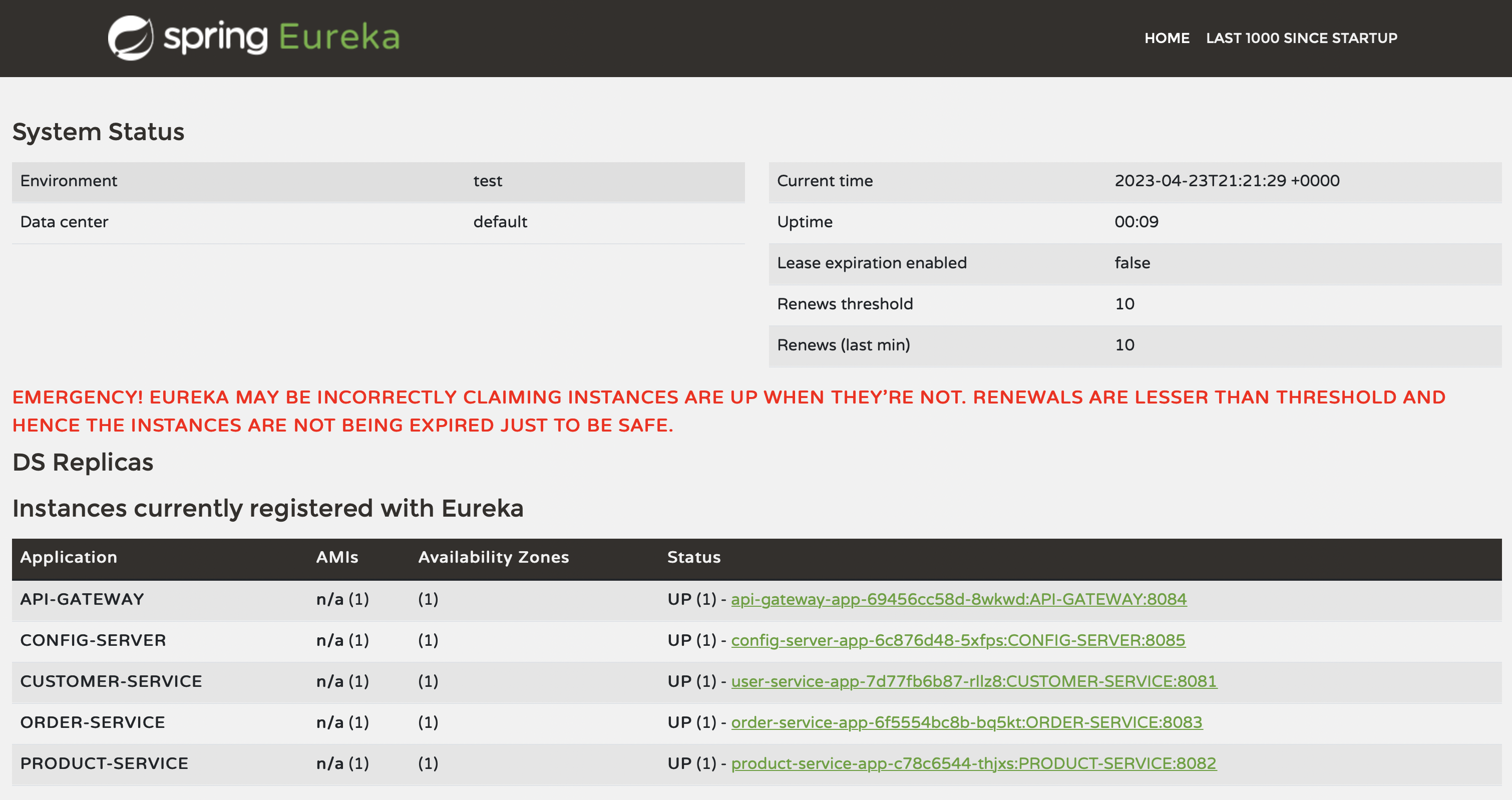The image size is (1512, 800).
Task: Open the config-server-app instance link
Action: tap(958, 640)
